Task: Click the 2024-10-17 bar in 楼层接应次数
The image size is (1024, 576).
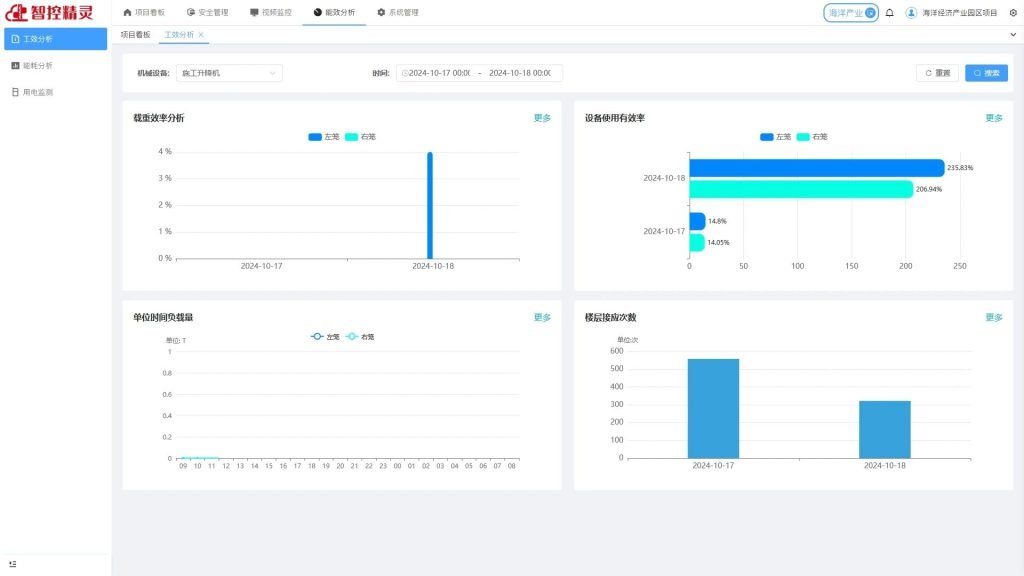Action: coord(713,408)
